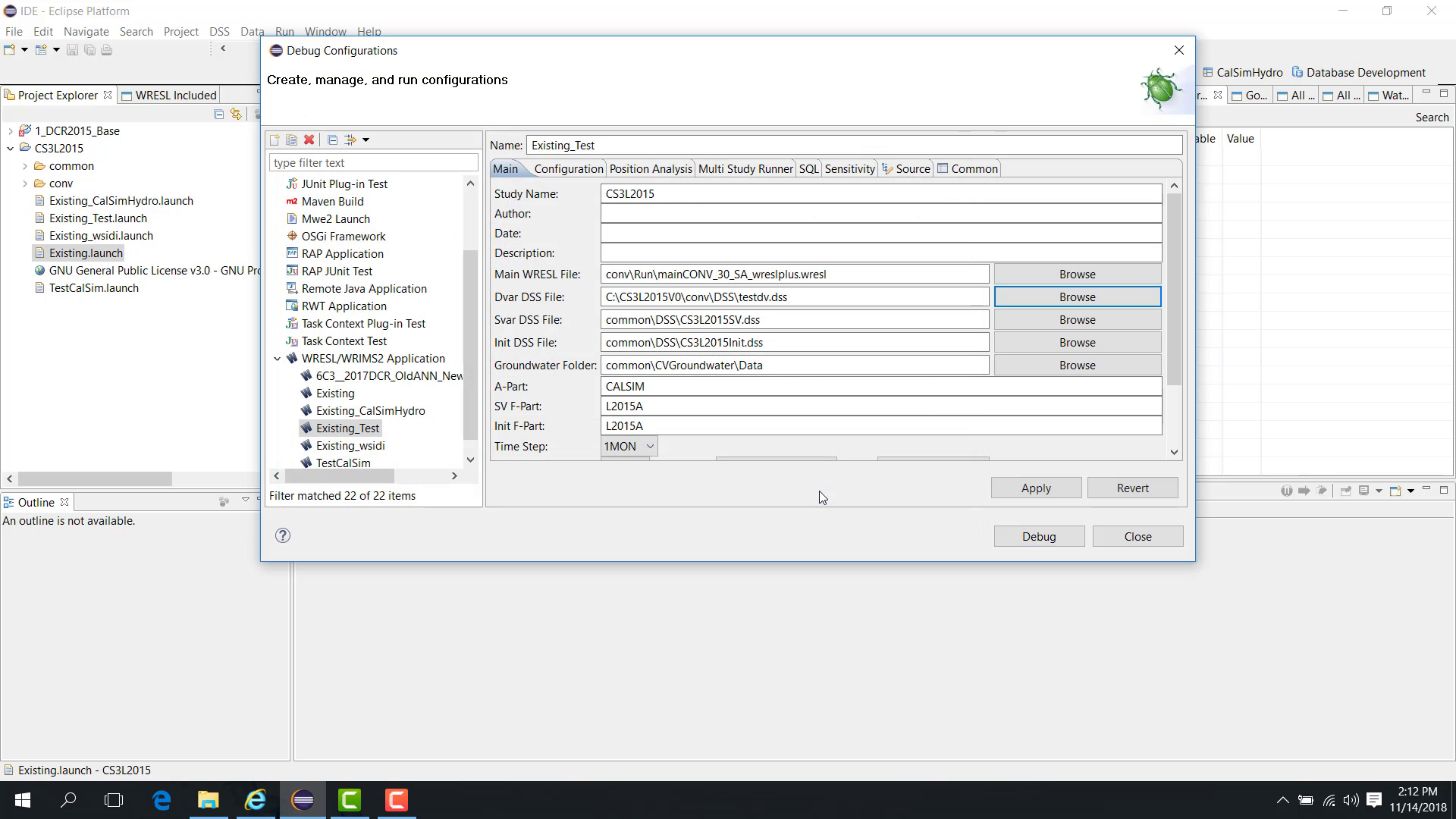Collapse CS3L2015 project node
This screenshot has height=819, width=1456.
pyautogui.click(x=10, y=149)
